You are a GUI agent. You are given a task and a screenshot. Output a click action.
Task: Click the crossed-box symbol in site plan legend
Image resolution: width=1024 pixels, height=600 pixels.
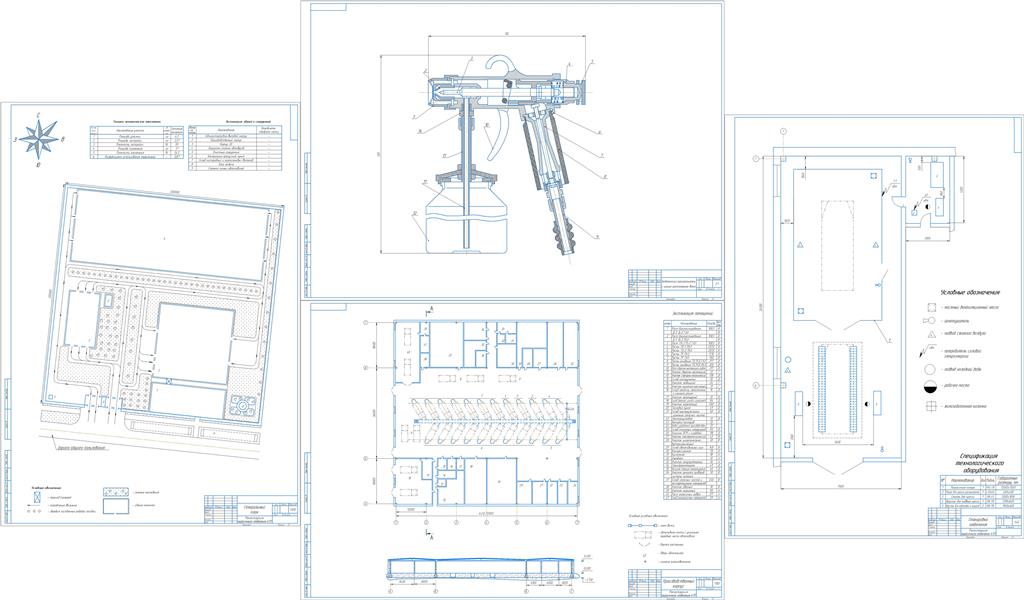[37, 496]
